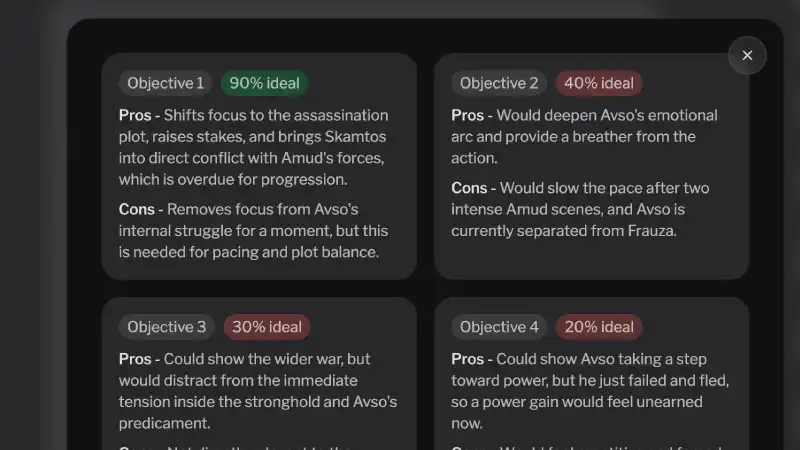Click the red 40% ideal badge
The width and height of the screenshot is (800, 450).
(x=598, y=83)
